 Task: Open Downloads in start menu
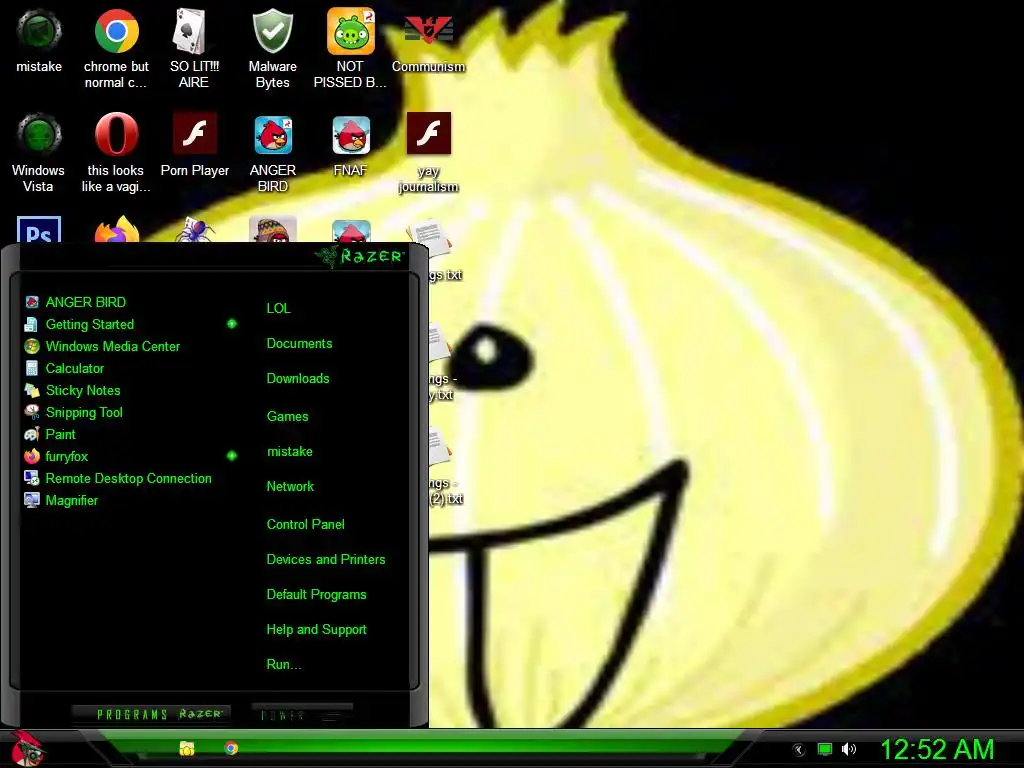(x=298, y=379)
